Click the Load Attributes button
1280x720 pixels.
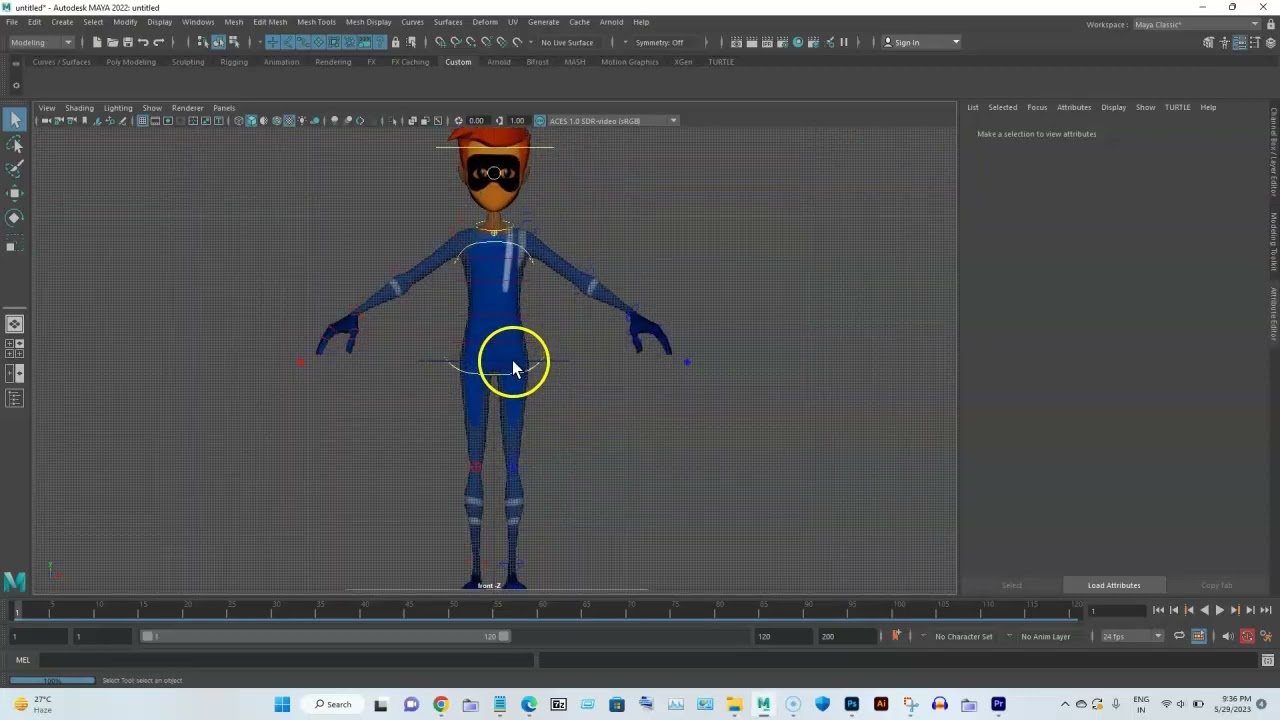point(1114,585)
